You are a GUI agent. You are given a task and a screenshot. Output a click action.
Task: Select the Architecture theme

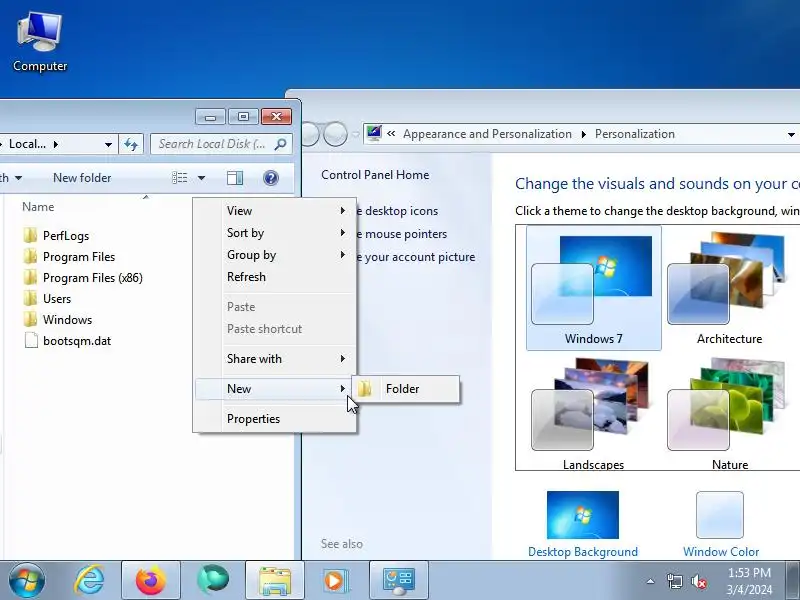(x=730, y=288)
